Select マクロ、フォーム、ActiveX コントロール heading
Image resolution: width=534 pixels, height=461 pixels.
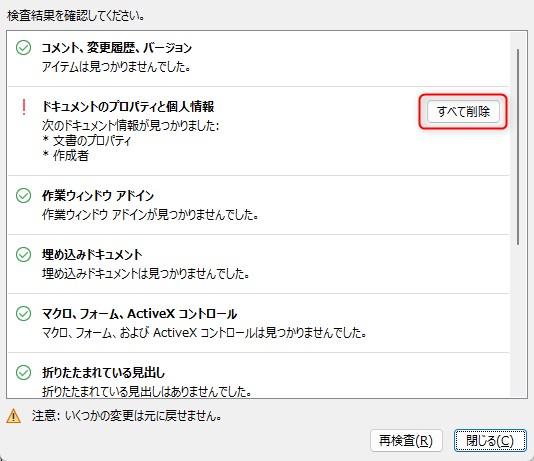pos(139,313)
